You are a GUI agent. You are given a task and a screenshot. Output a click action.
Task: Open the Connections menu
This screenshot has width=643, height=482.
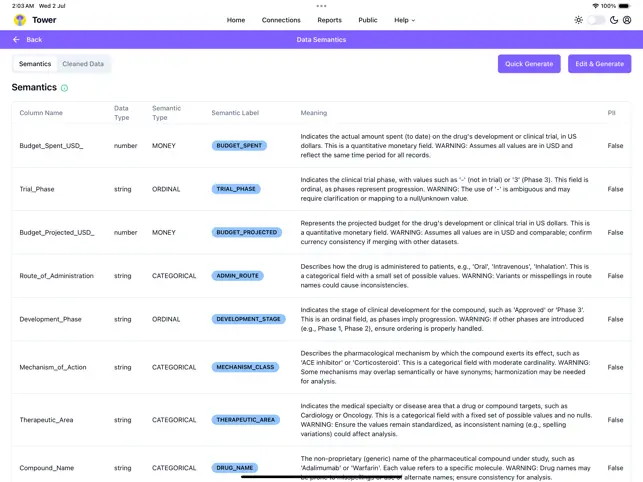coord(281,20)
